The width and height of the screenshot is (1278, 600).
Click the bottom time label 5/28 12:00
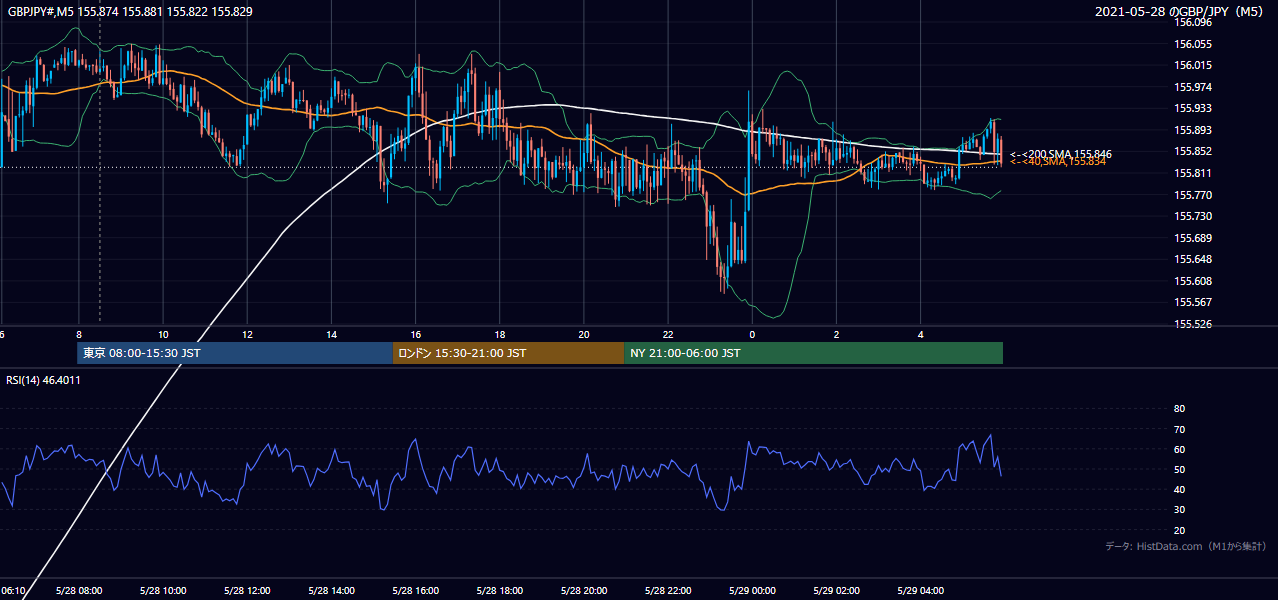(x=246, y=591)
